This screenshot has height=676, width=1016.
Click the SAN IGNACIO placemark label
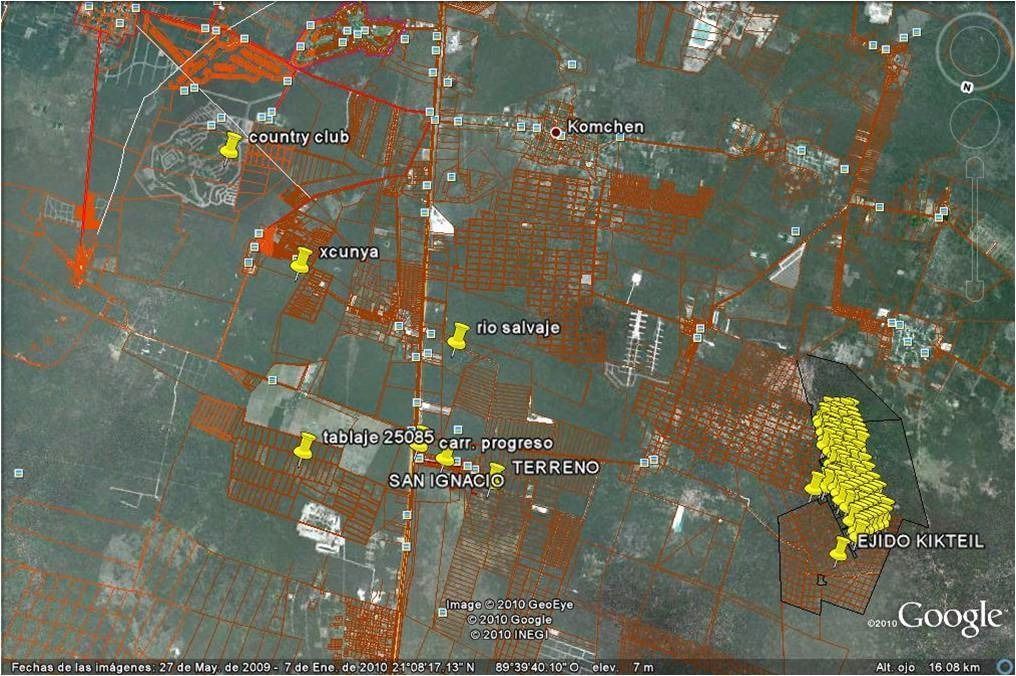[445, 481]
